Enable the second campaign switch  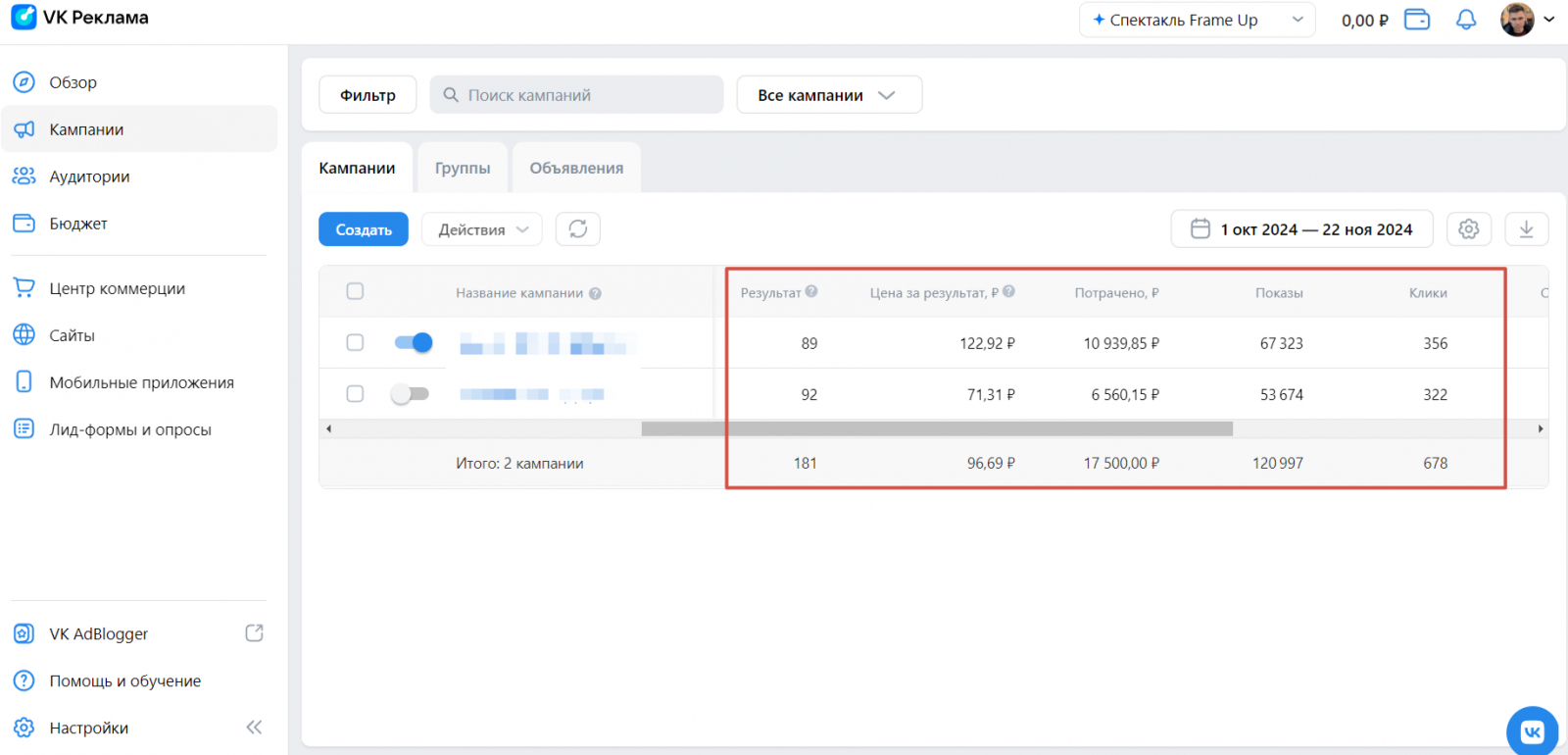tap(411, 394)
